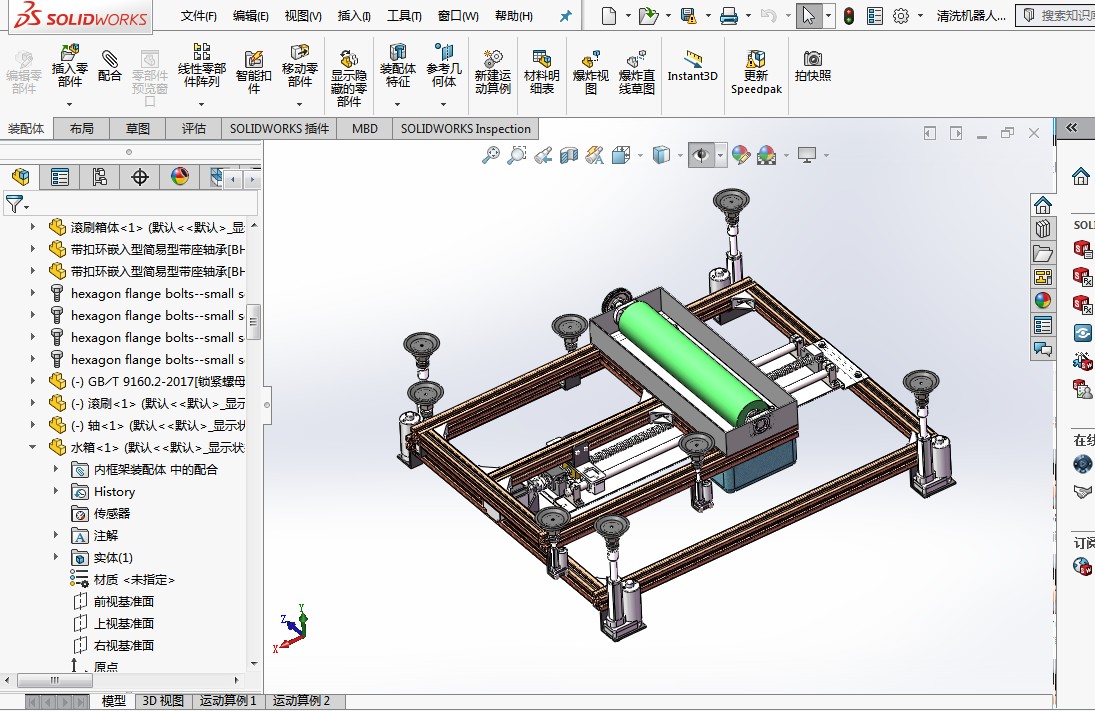The height and width of the screenshot is (711, 1095).
Task: Click the Save floppy disk icon
Action: pos(689,15)
